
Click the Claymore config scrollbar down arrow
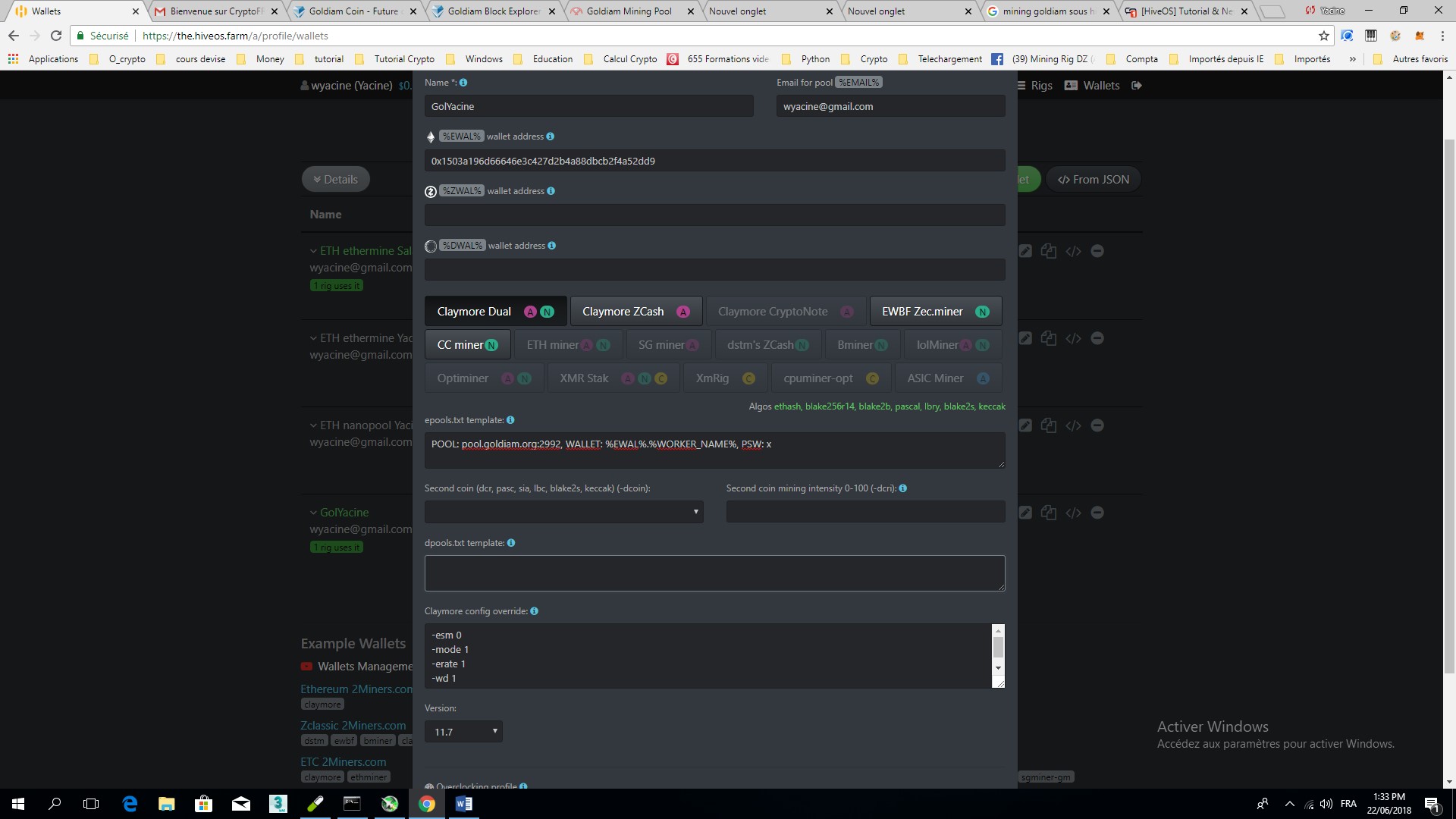pyautogui.click(x=998, y=668)
